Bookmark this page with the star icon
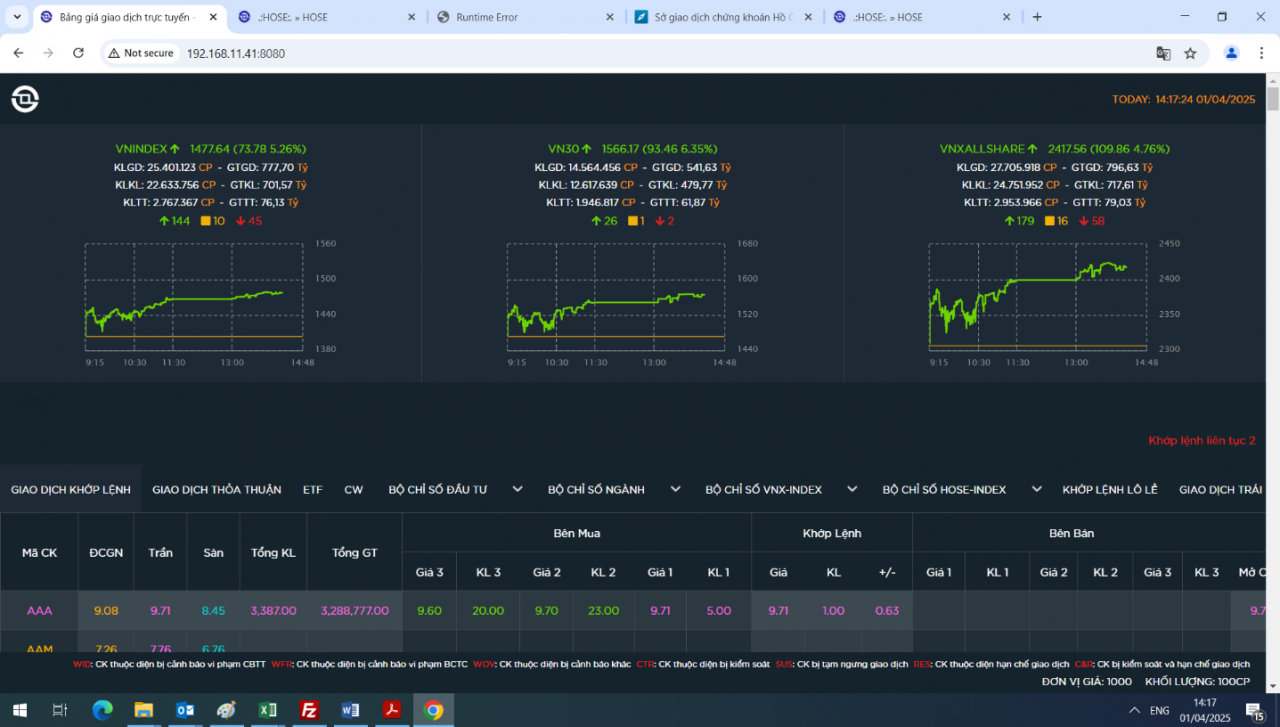 (x=1190, y=53)
